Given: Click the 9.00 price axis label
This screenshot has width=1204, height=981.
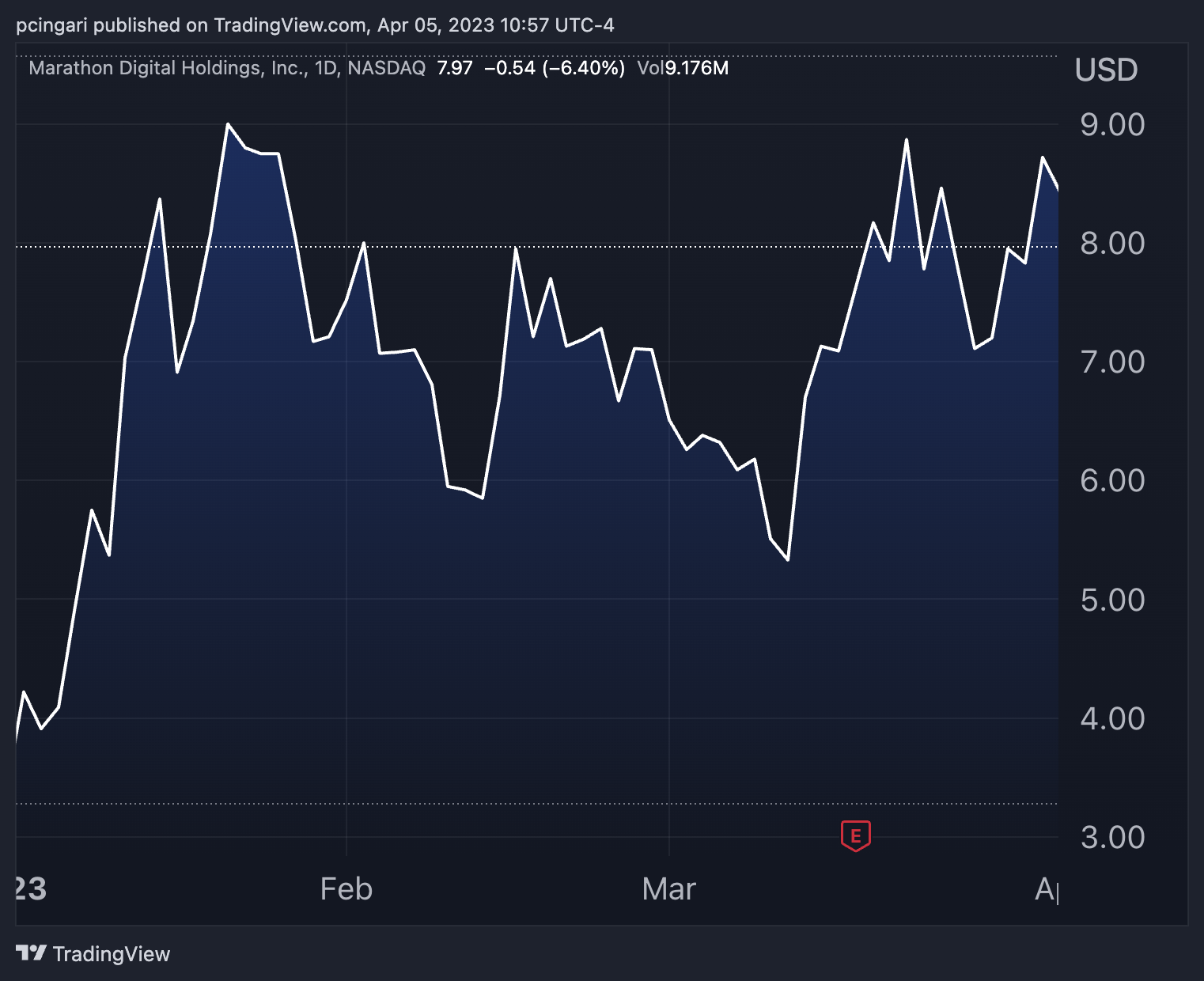Looking at the screenshot, I should 1112,125.
